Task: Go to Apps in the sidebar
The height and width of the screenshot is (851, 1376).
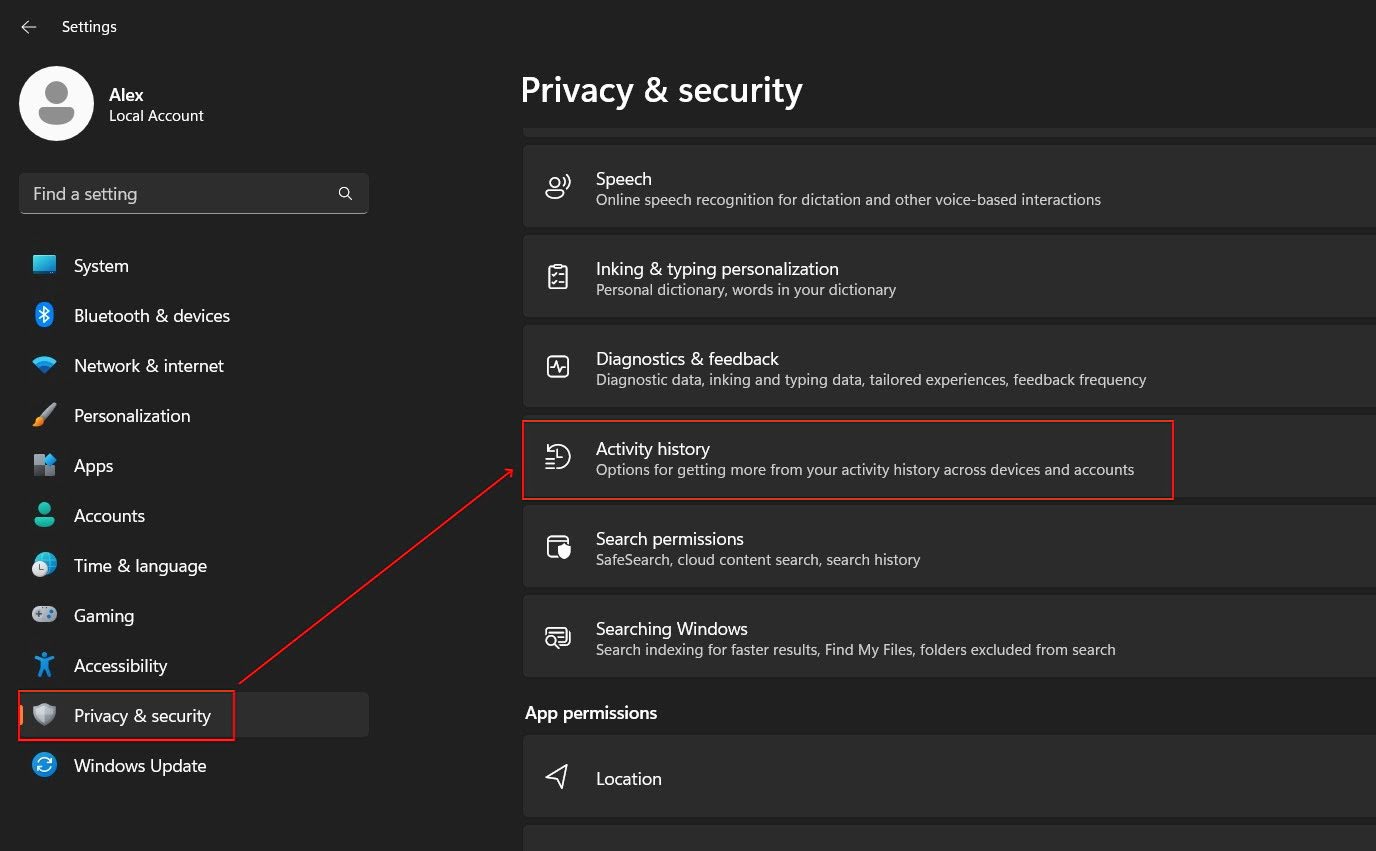Action: click(93, 466)
